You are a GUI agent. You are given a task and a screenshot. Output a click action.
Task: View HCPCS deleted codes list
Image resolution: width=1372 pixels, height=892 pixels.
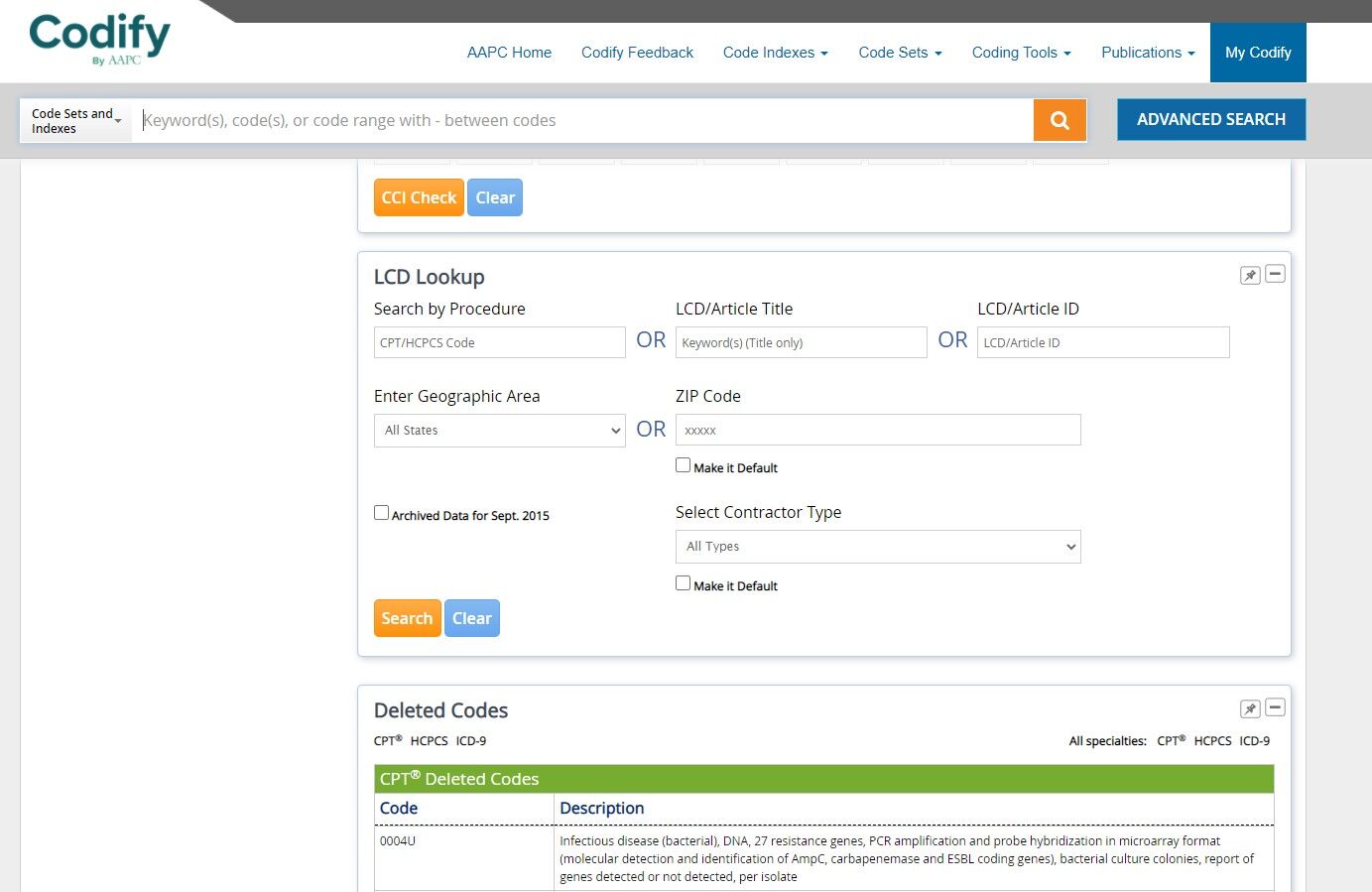(x=429, y=740)
